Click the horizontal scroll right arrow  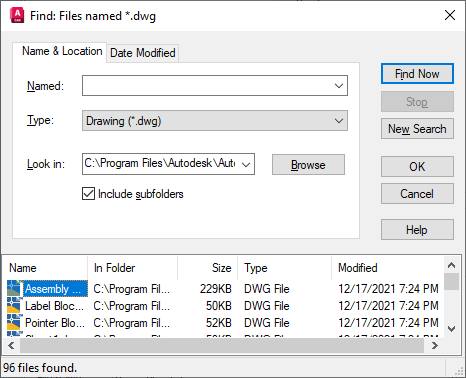[x=435, y=346]
